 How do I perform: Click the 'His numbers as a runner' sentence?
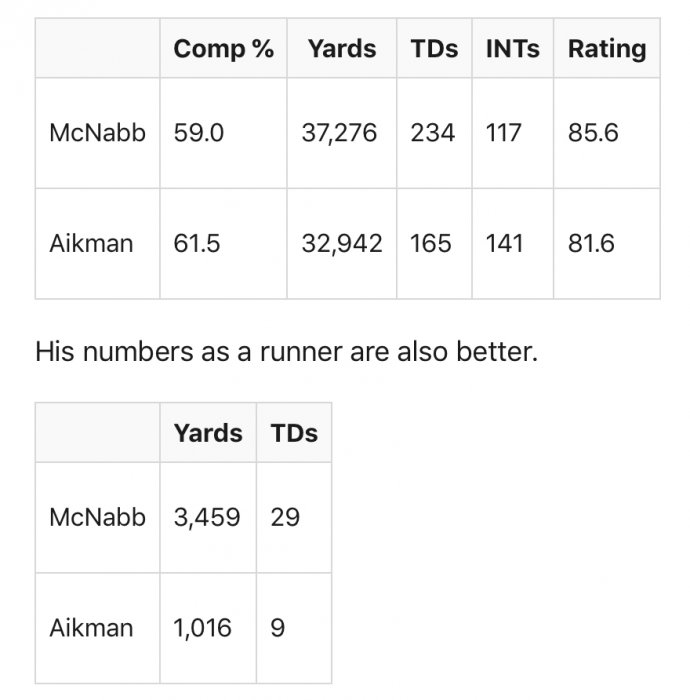click(287, 352)
